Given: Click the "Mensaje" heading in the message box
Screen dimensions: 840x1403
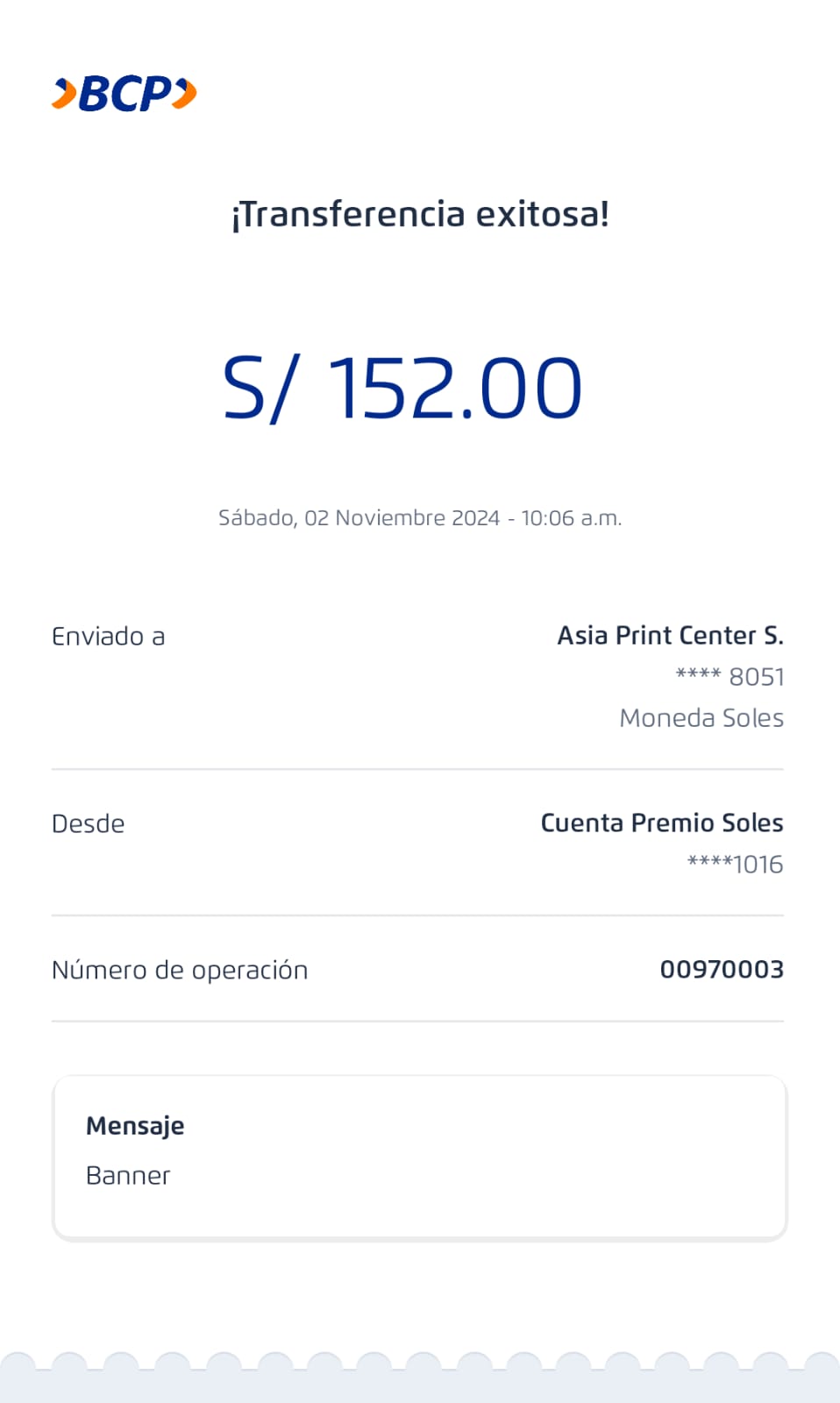Looking at the screenshot, I should pos(135,1126).
